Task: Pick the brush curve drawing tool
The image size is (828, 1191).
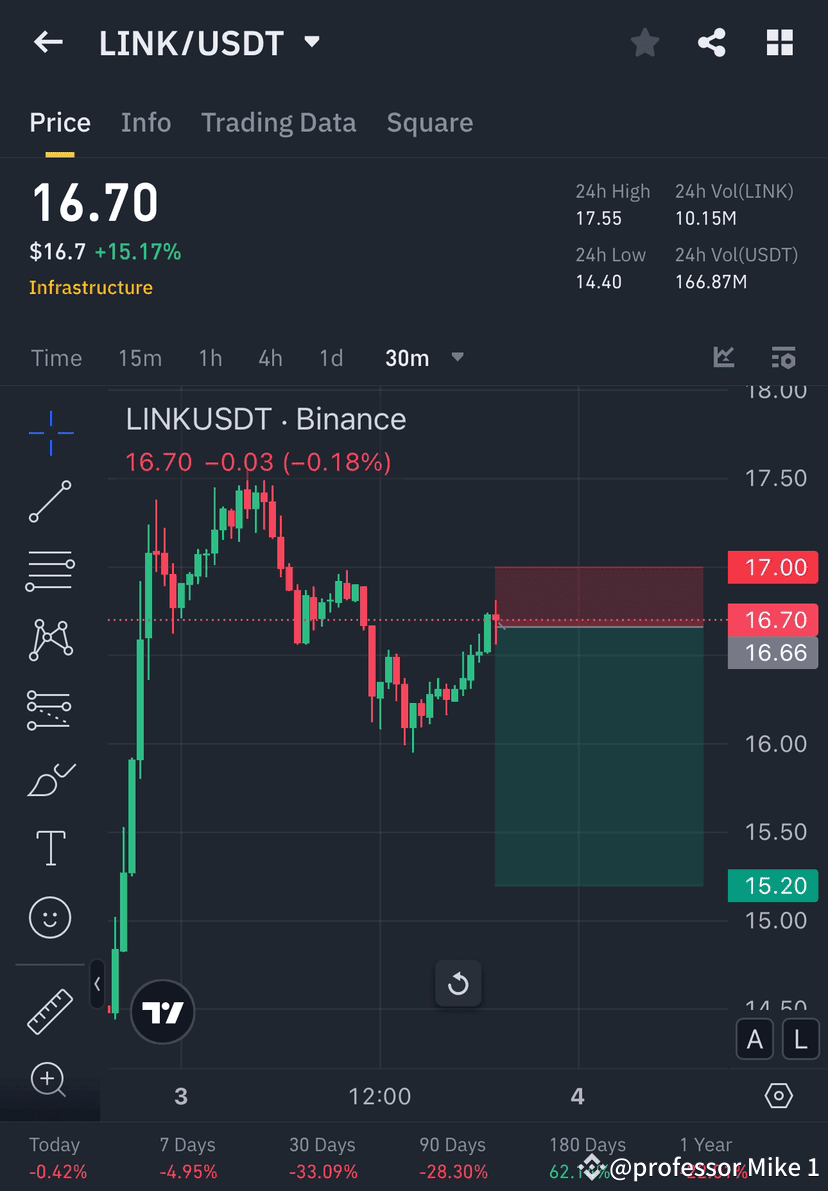Action: point(50,778)
